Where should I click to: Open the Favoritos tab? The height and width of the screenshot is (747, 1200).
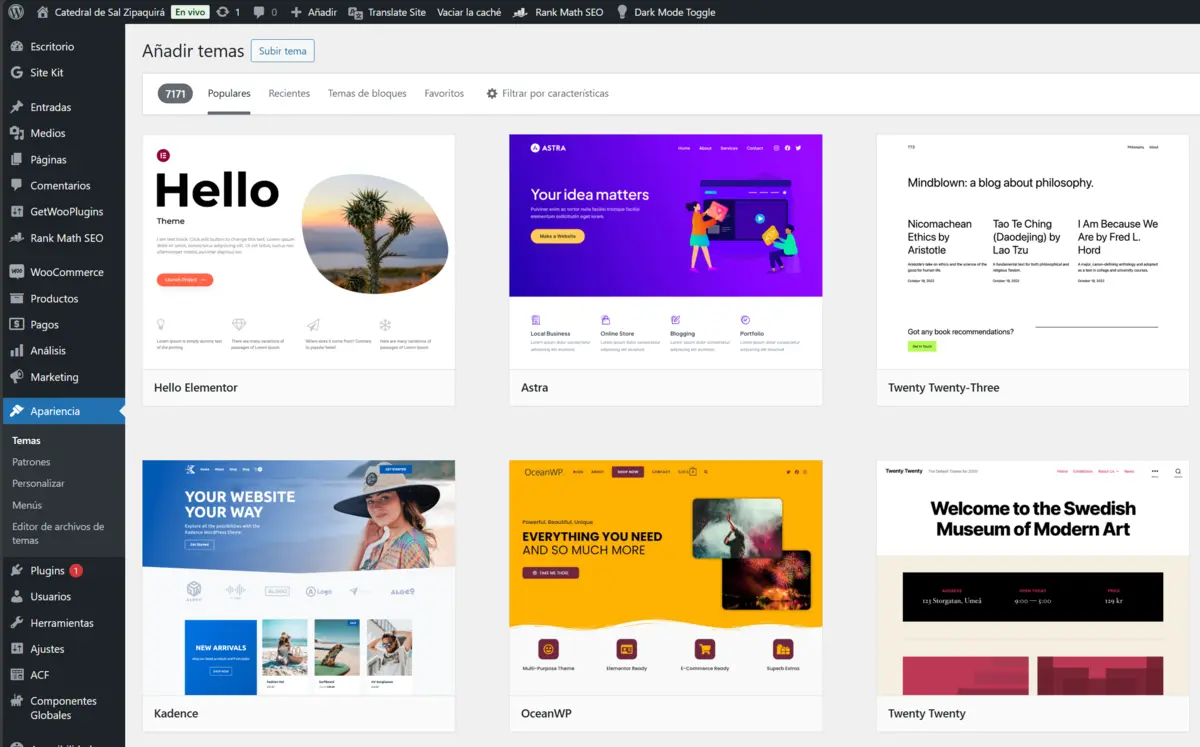pyautogui.click(x=444, y=93)
